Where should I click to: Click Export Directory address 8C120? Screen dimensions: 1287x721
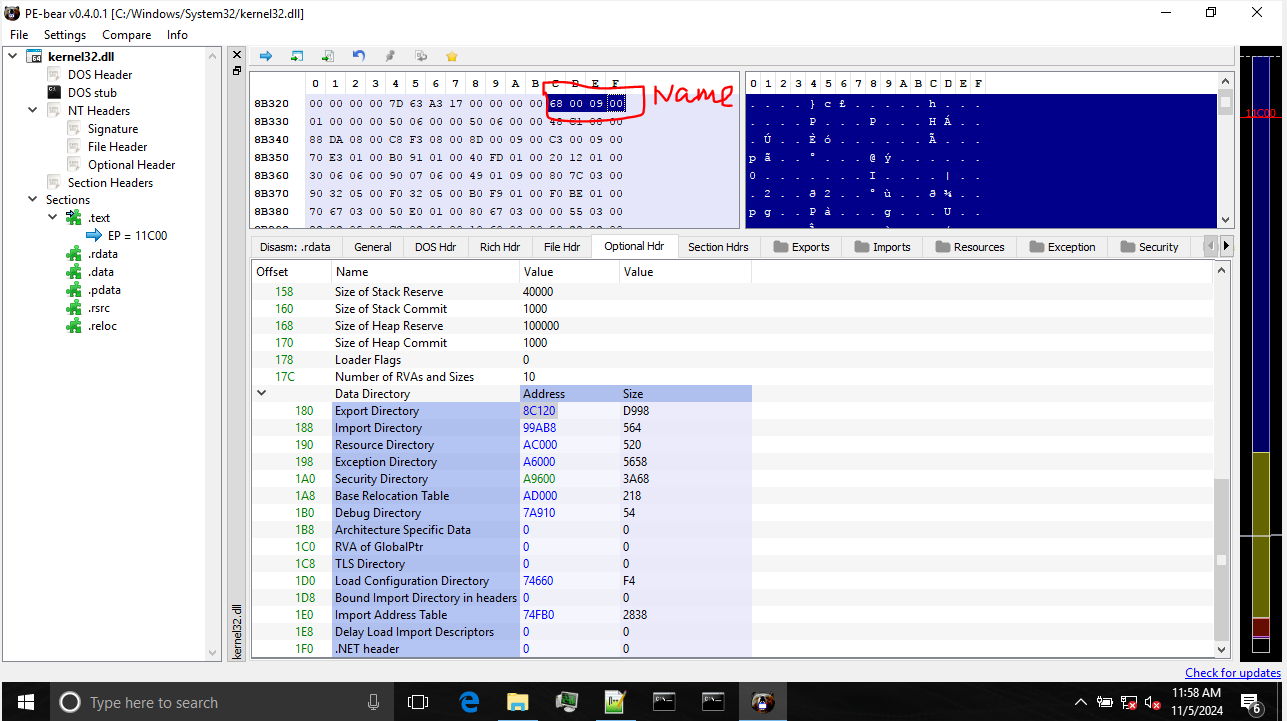click(x=539, y=411)
